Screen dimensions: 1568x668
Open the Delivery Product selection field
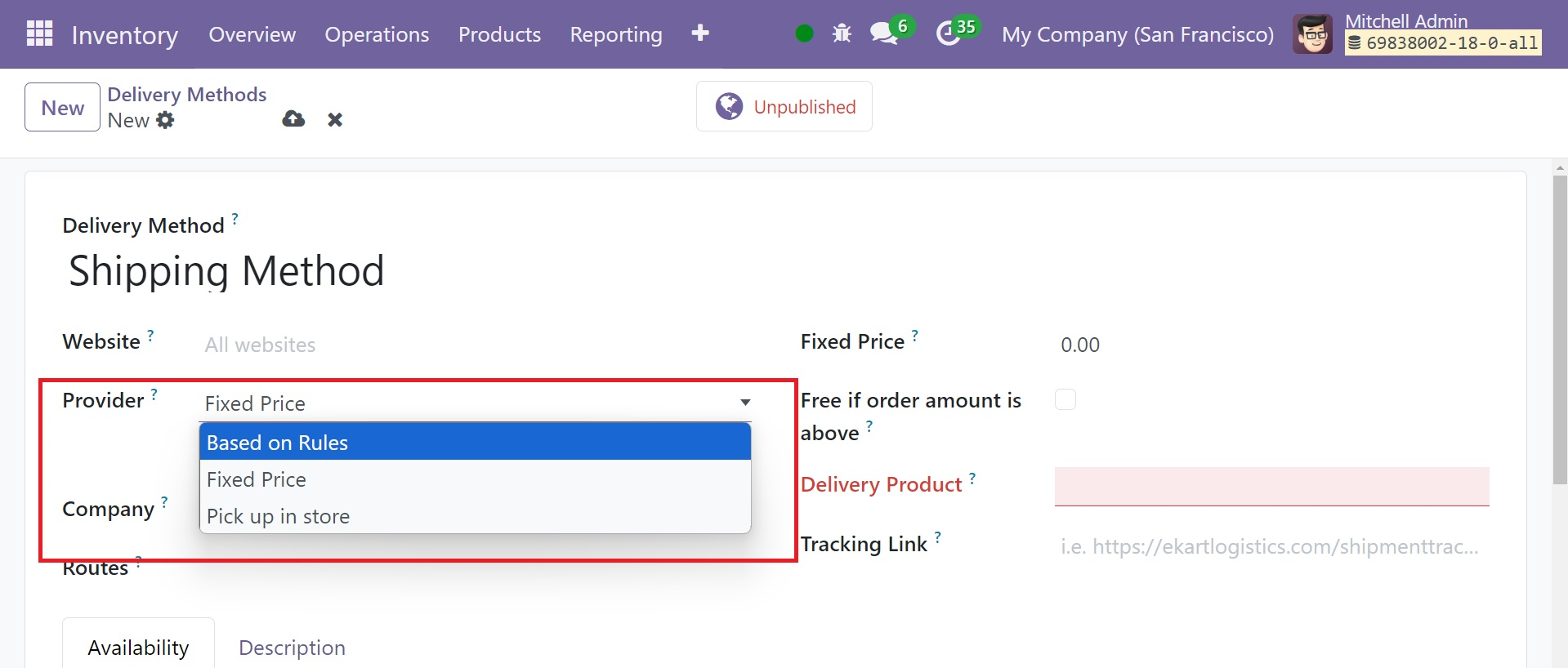click(1271, 487)
